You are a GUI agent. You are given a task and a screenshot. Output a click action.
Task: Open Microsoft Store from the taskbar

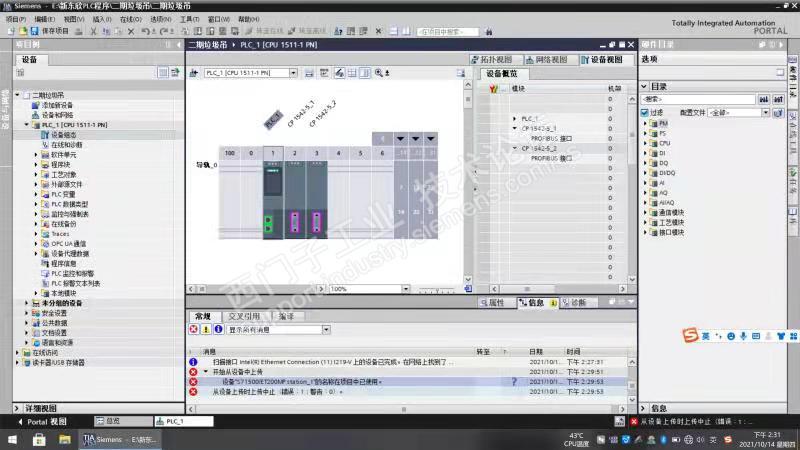click(x=39, y=439)
